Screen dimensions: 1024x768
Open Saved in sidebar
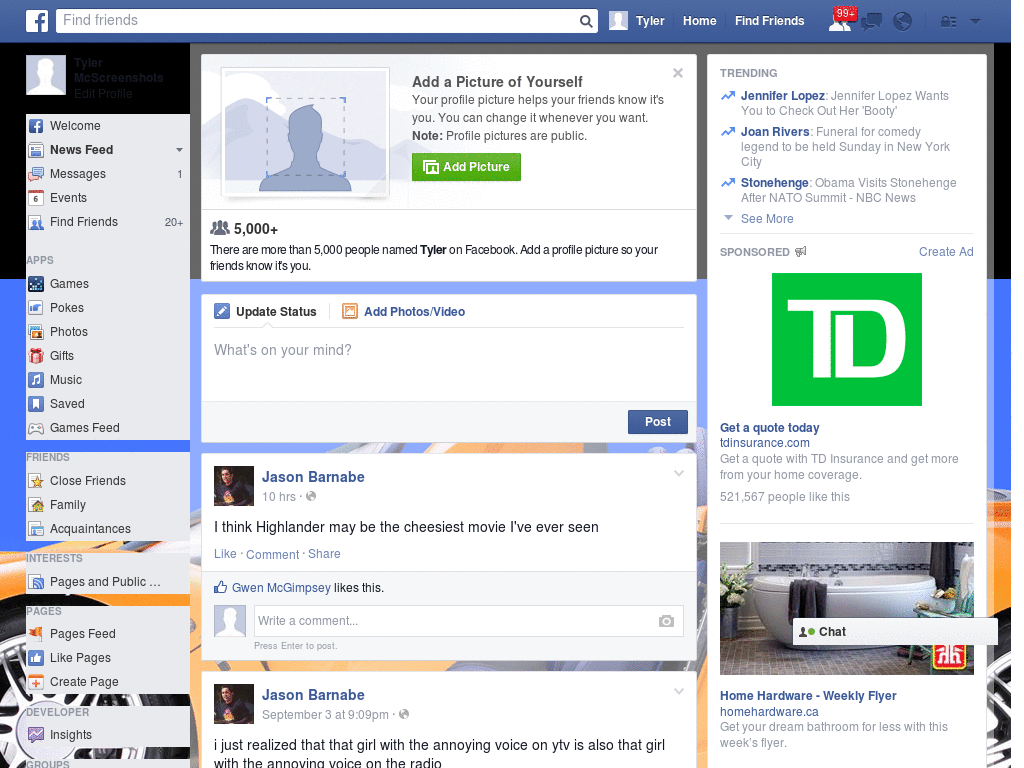click(108, 404)
